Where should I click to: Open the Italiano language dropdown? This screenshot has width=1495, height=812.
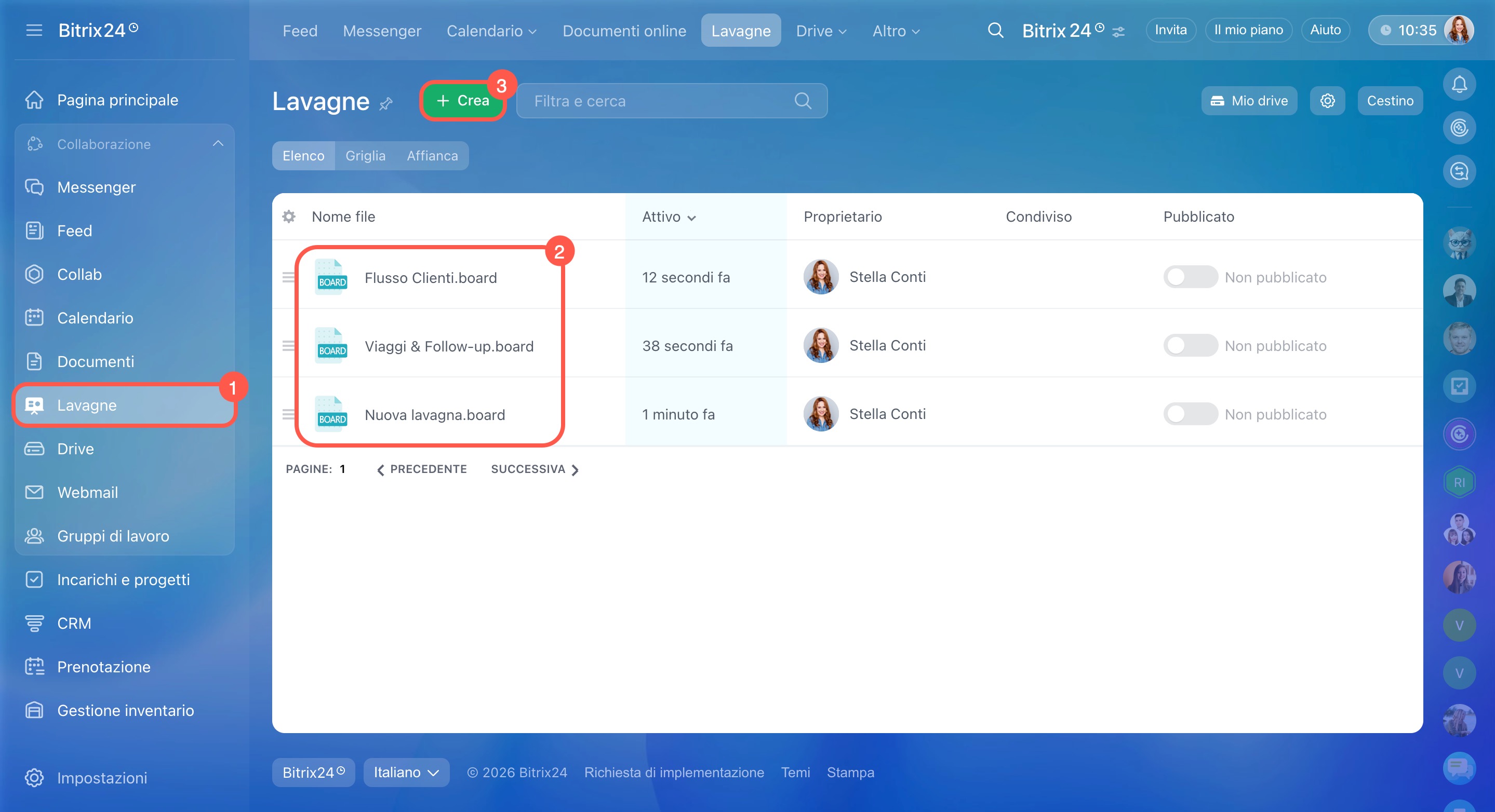pyautogui.click(x=406, y=772)
